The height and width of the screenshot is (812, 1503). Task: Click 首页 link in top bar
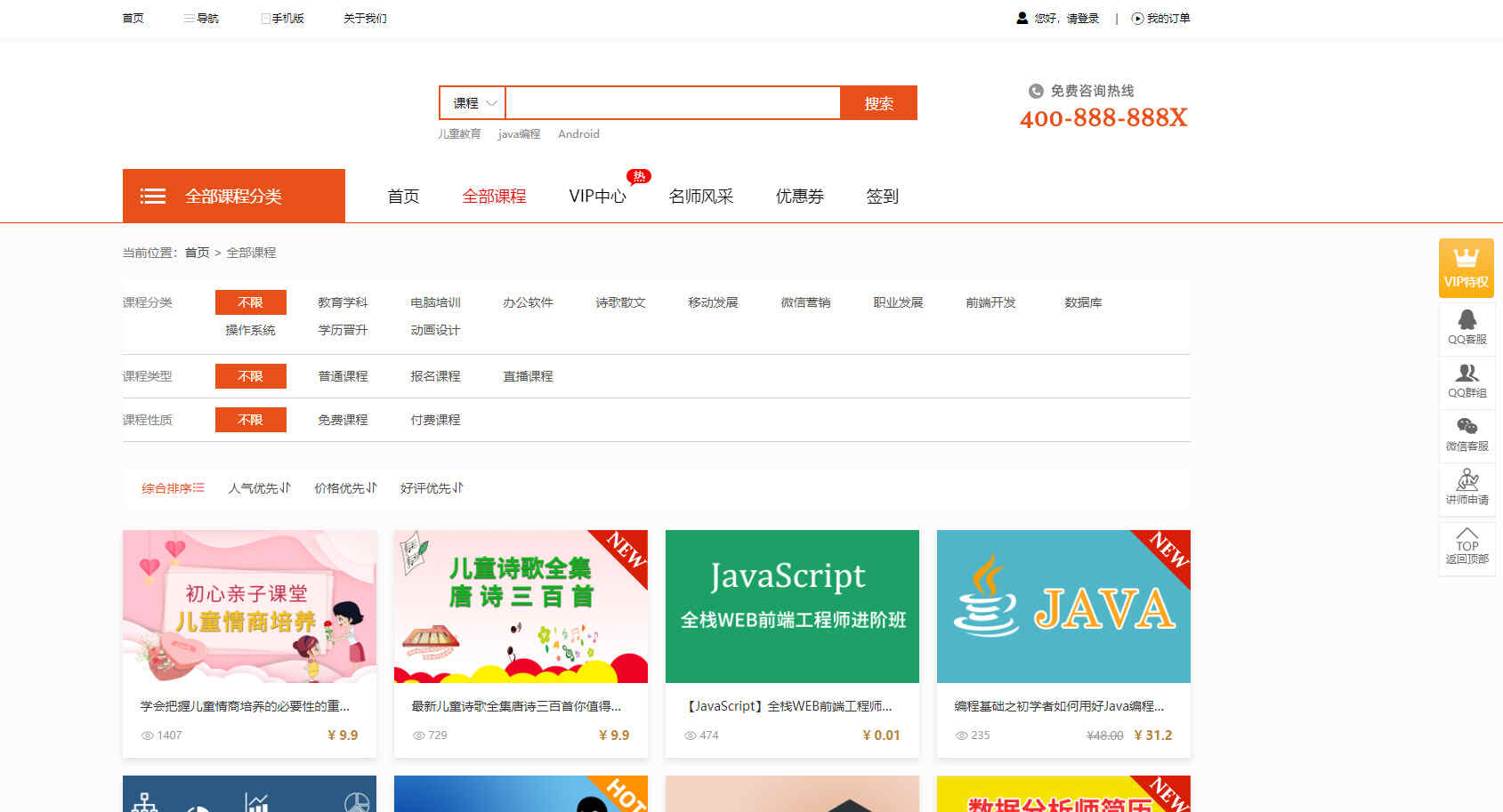(133, 18)
